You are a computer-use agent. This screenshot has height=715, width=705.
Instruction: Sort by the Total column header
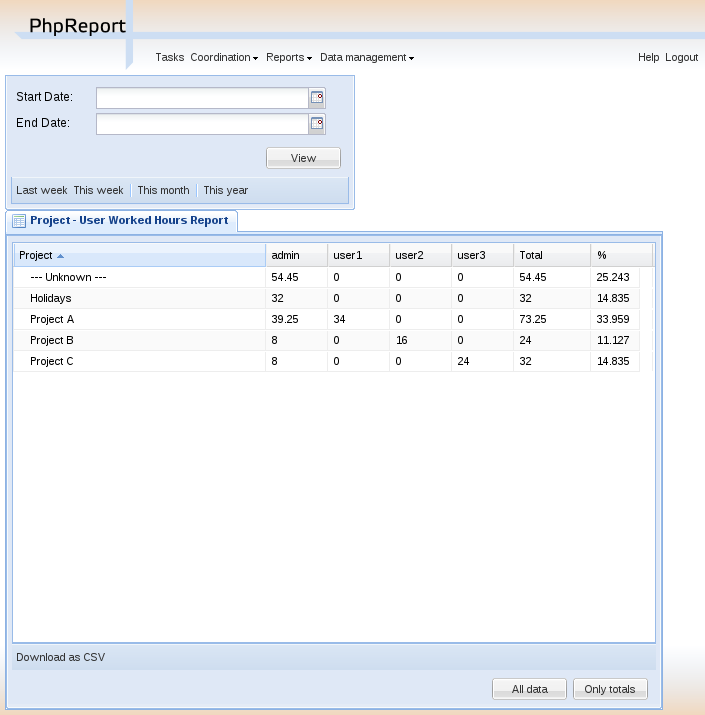pyautogui.click(x=552, y=255)
